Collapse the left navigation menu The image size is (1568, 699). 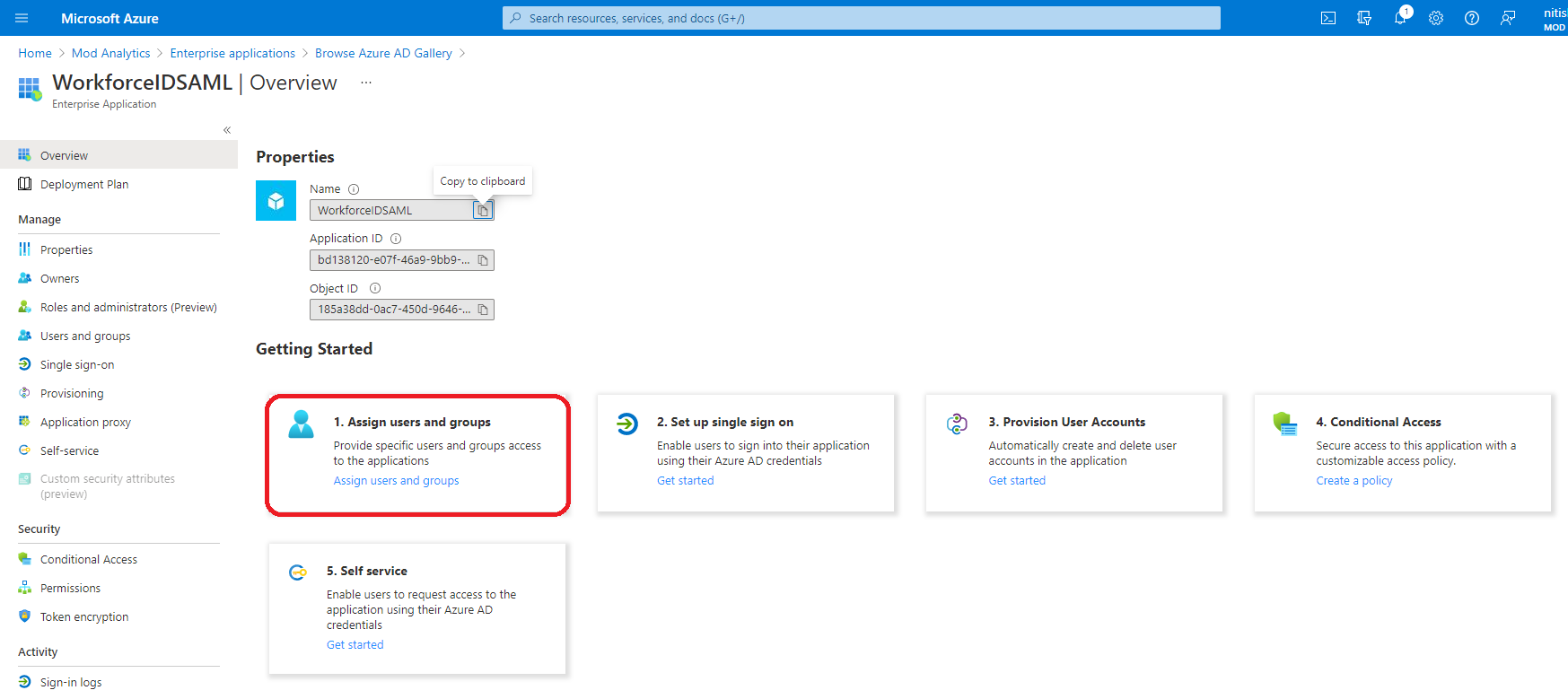coord(227,130)
